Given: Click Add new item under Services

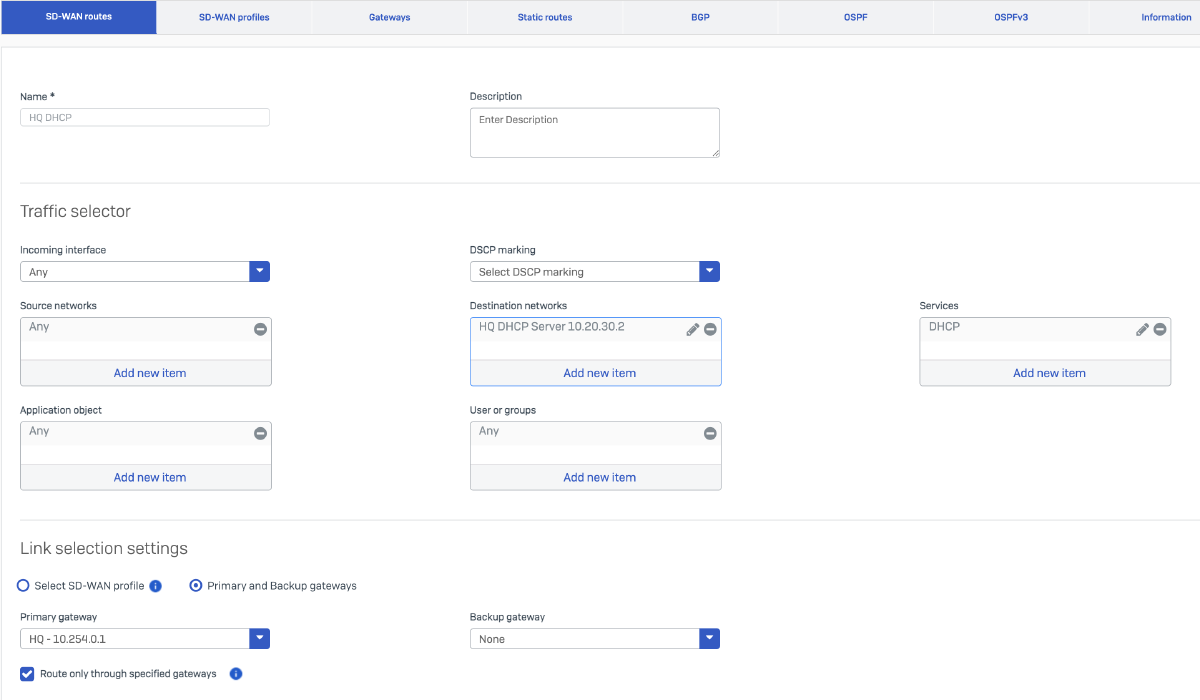Looking at the screenshot, I should pos(1048,372).
